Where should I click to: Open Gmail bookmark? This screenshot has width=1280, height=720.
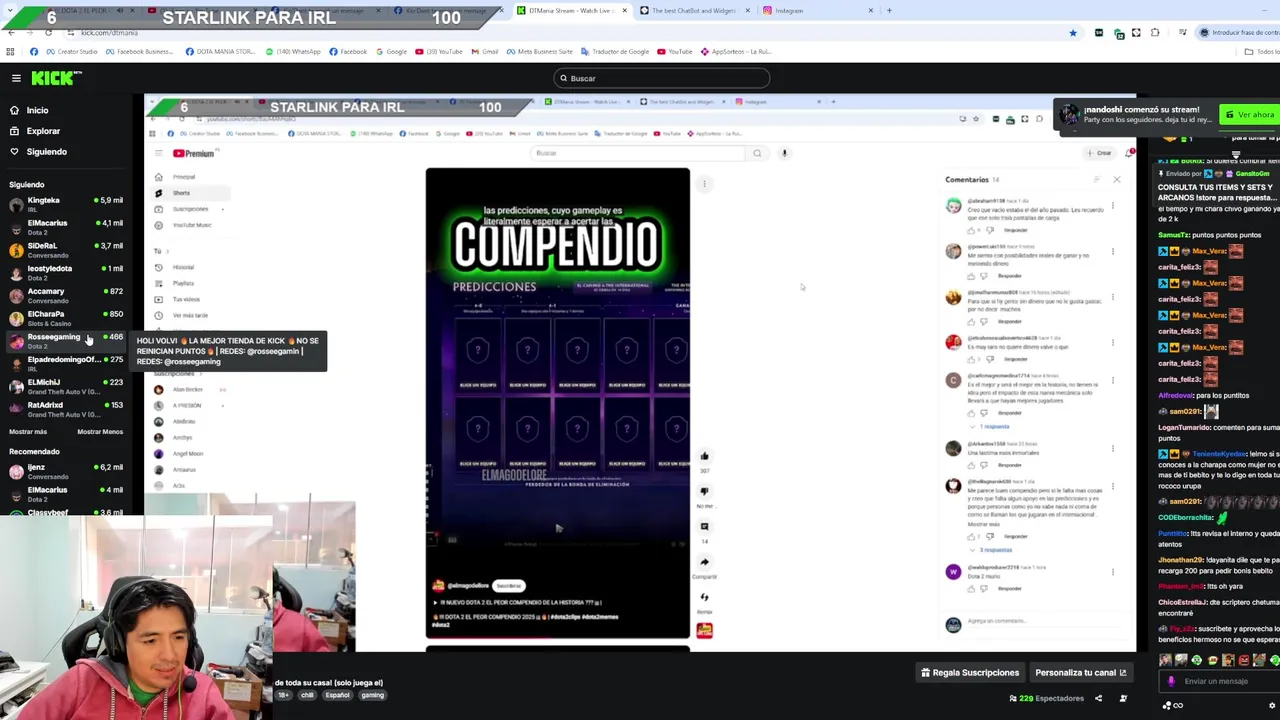pyautogui.click(x=485, y=52)
